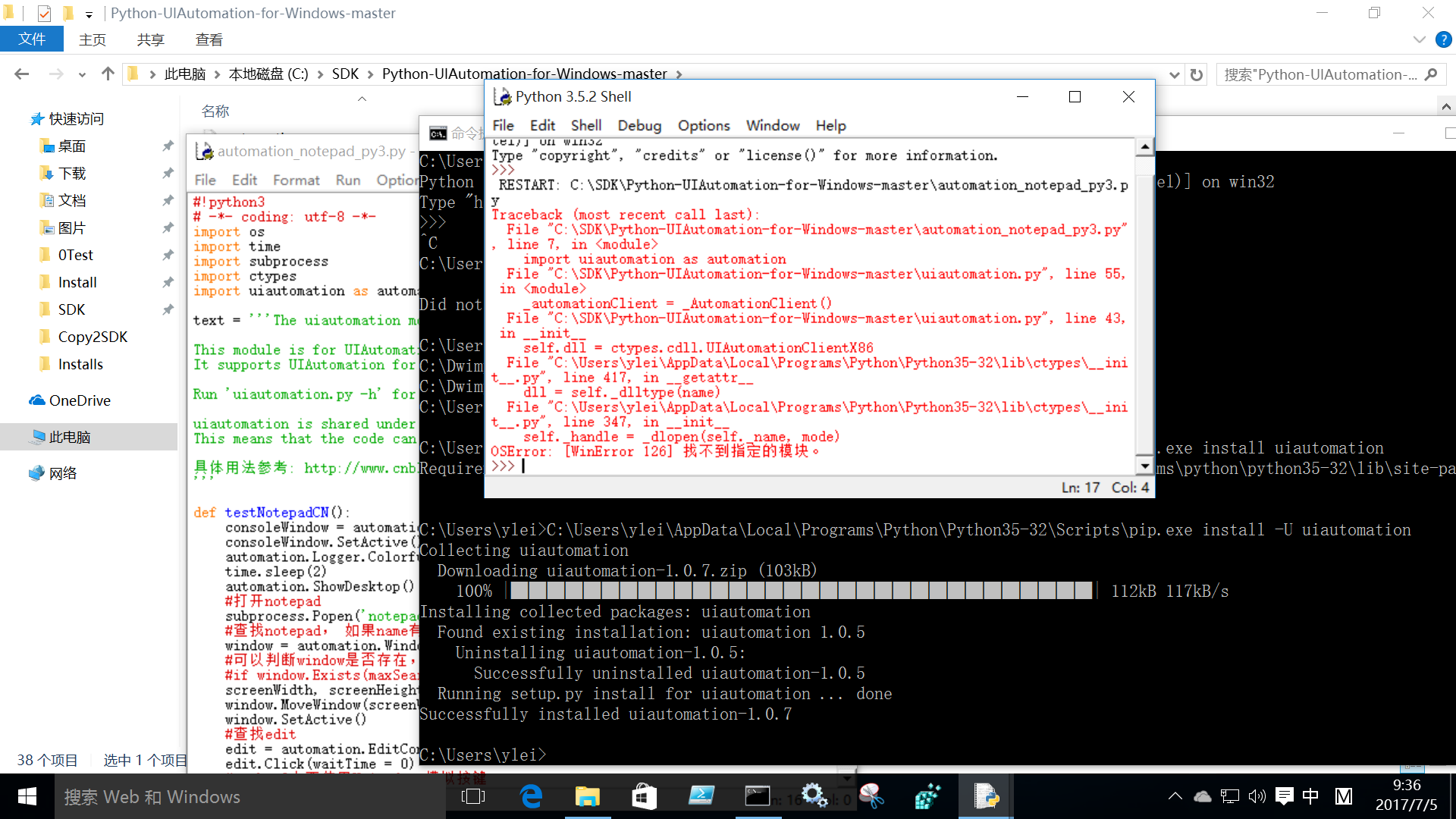Viewport: 1456px width, 819px height.
Task: Open the breadcrumb arrow after 此电脑
Action: tap(218, 74)
